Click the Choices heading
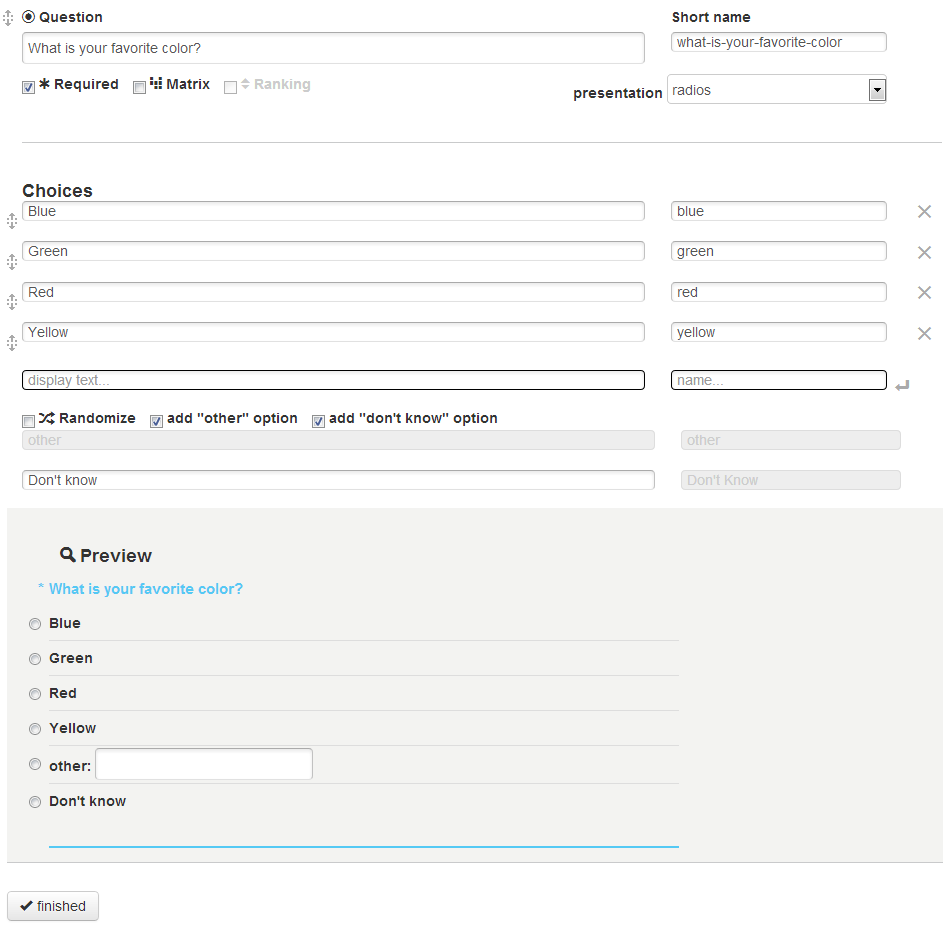This screenshot has width=943, height=929. pyautogui.click(x=57, y=191)
